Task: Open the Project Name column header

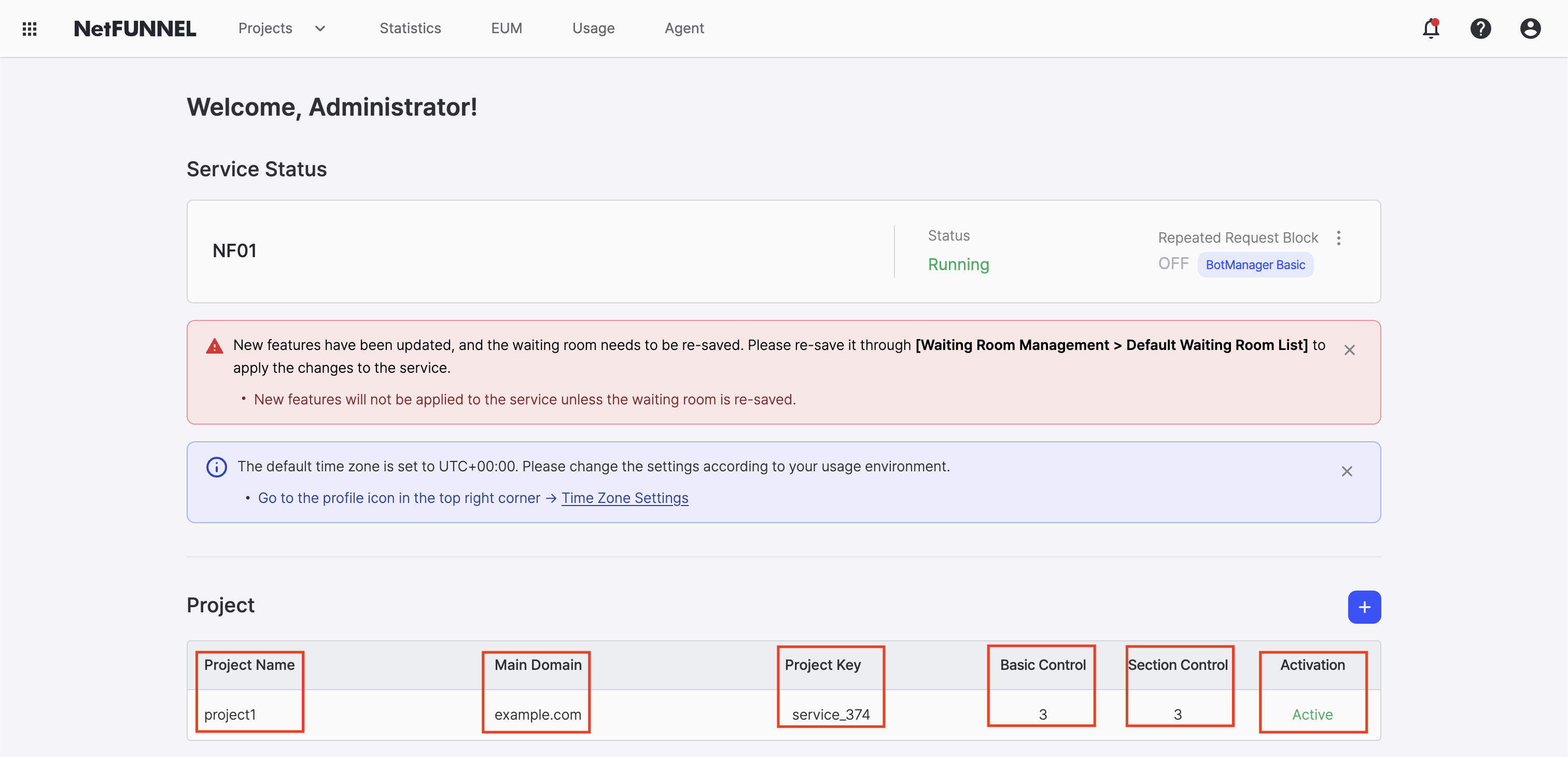Action: click(249, 665)
